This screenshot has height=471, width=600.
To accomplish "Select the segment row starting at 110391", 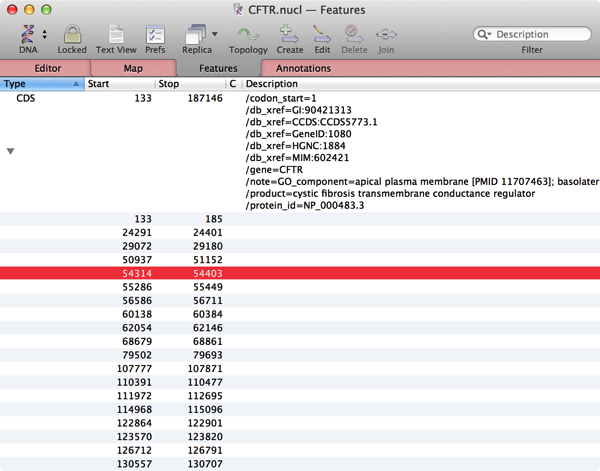I will [x=300, y=382].
